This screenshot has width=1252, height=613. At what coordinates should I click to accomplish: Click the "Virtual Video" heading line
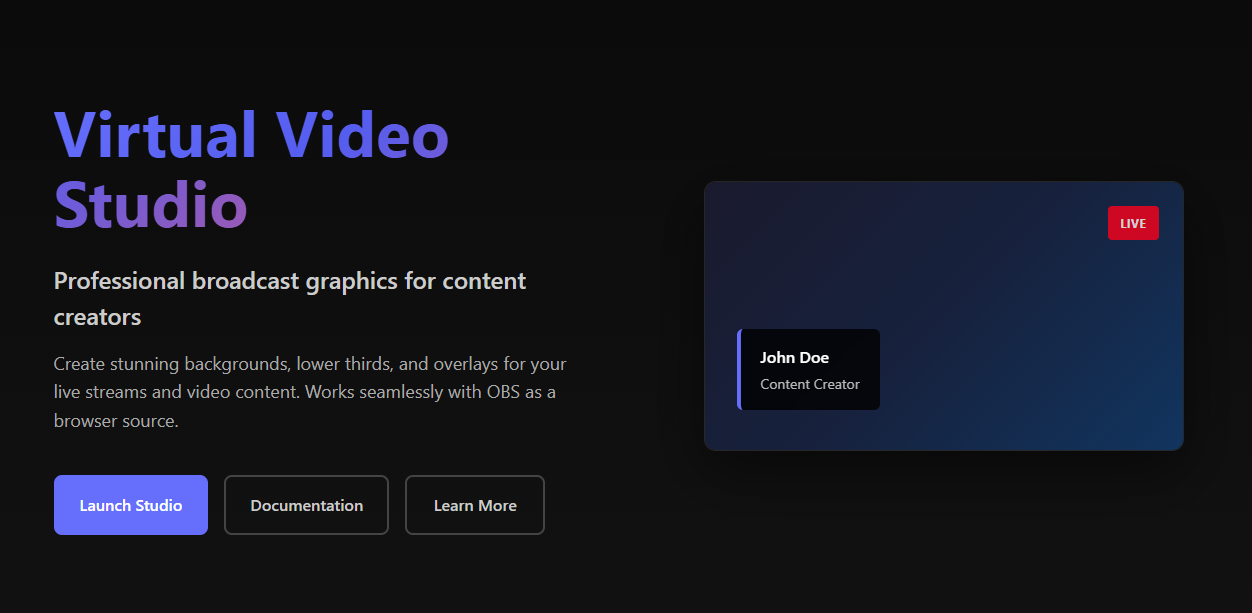[251, 135]
